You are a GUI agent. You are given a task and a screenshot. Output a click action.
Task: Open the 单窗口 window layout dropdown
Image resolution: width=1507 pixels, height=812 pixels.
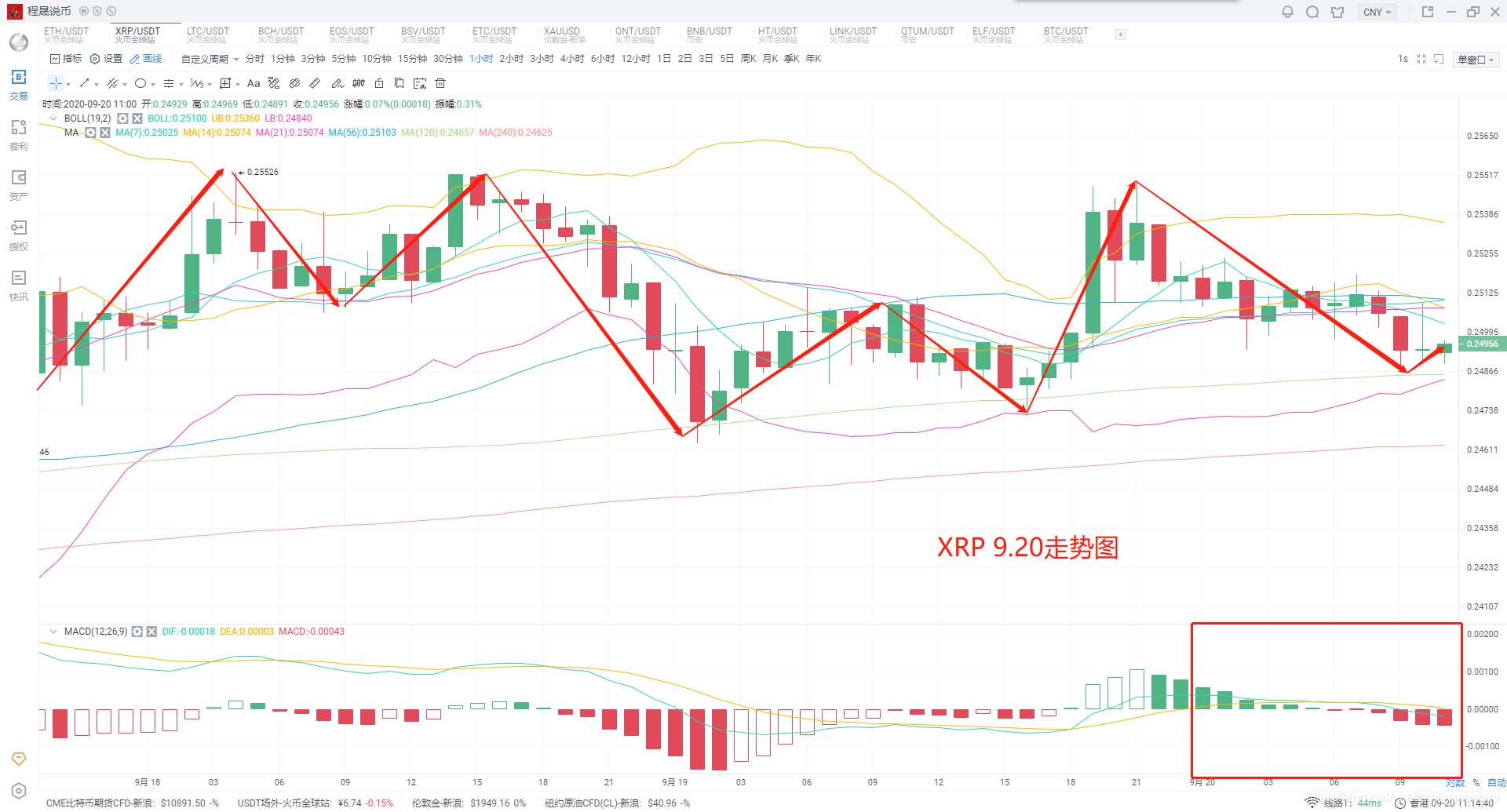tap(1476, 60)
